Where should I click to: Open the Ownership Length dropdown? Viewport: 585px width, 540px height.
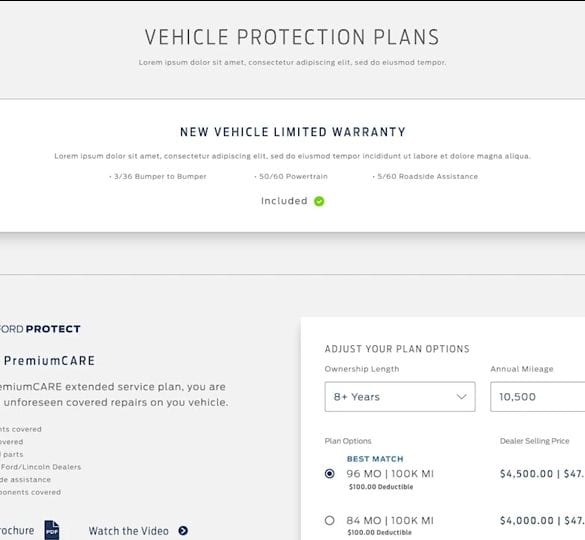400,397
